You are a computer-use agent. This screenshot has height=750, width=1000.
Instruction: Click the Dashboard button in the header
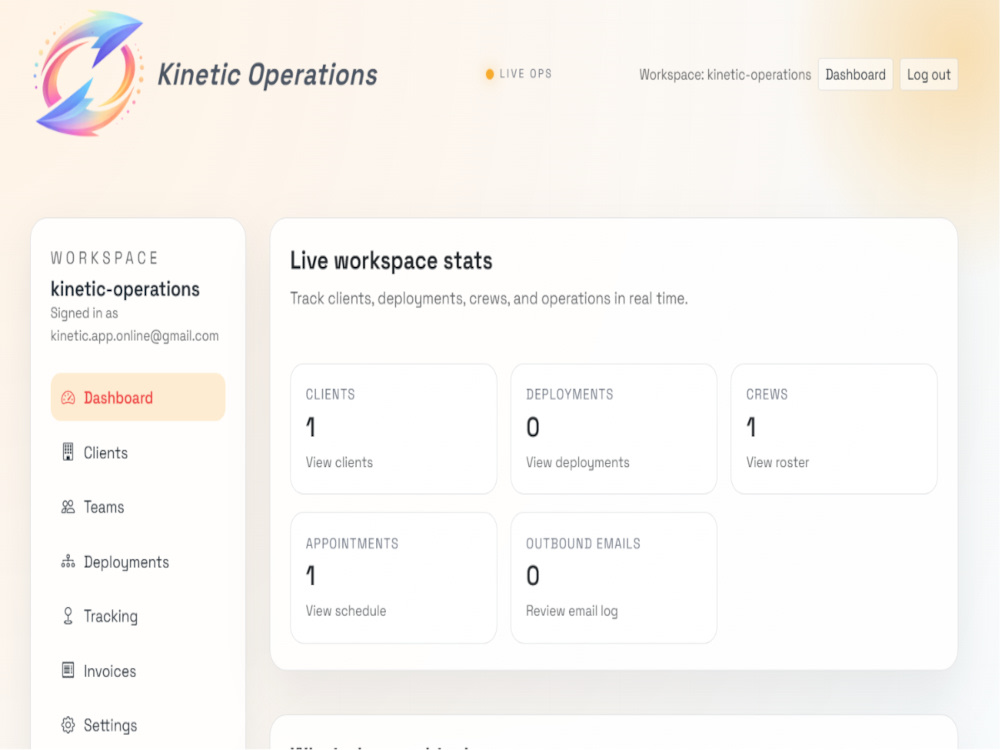[855, 75]
